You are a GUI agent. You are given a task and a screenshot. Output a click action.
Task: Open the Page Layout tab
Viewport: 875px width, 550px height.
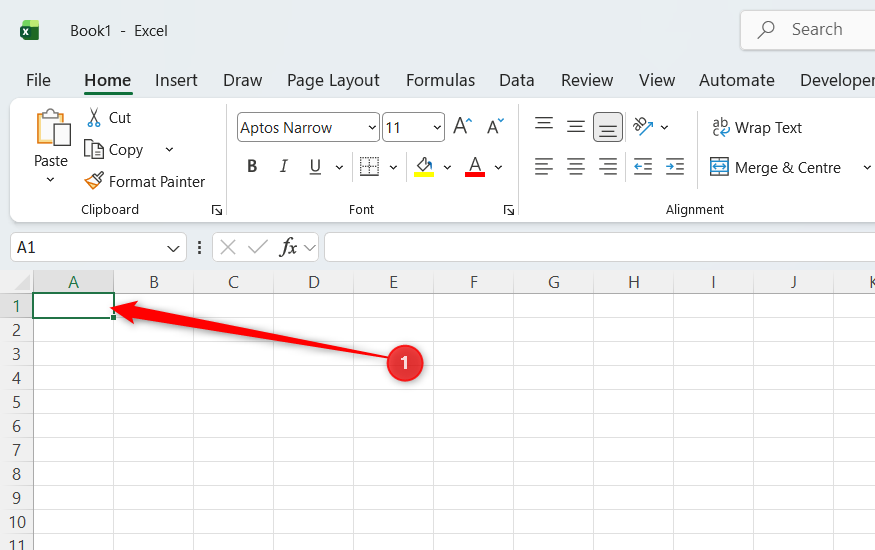[333, 80]
